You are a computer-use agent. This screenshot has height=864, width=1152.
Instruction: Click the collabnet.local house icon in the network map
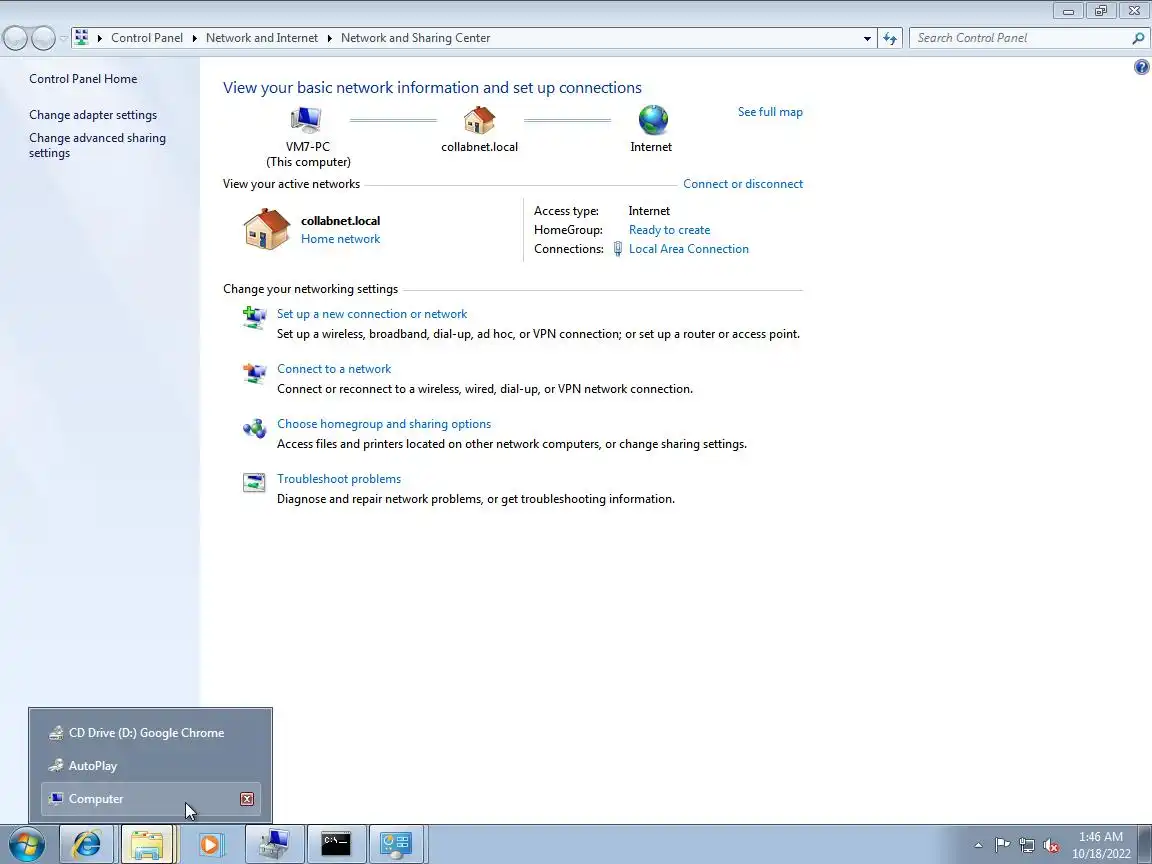click(479, 120)
